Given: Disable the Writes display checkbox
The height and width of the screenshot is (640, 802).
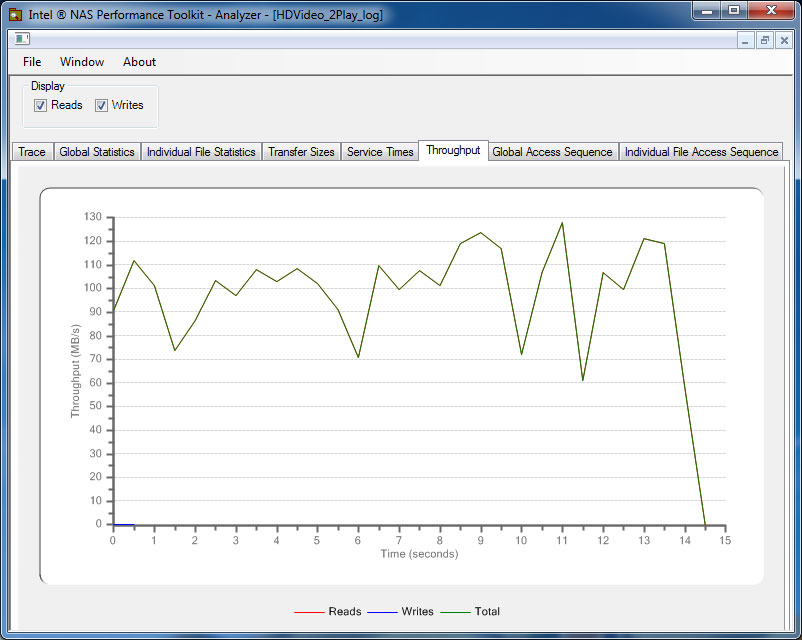Looking at the screenshot, I should tap(102, 106).
